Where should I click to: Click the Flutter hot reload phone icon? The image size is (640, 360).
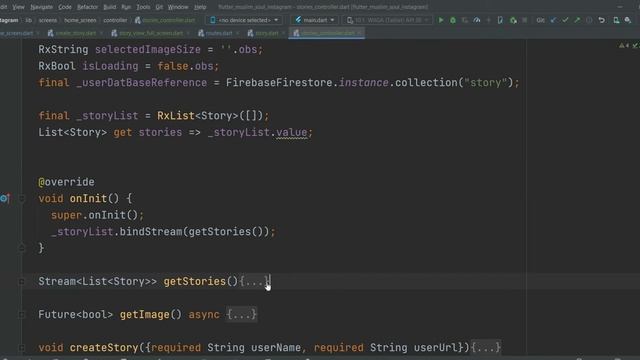pyautogui.click(x=500, y=20)
